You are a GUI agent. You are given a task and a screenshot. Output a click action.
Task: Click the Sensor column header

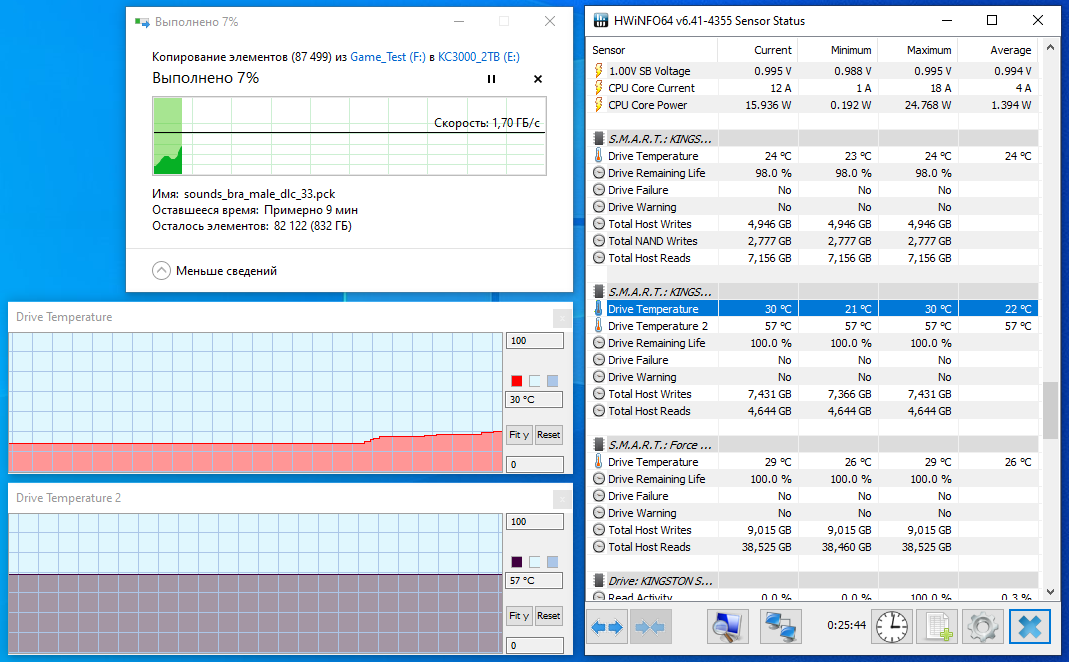652,50
